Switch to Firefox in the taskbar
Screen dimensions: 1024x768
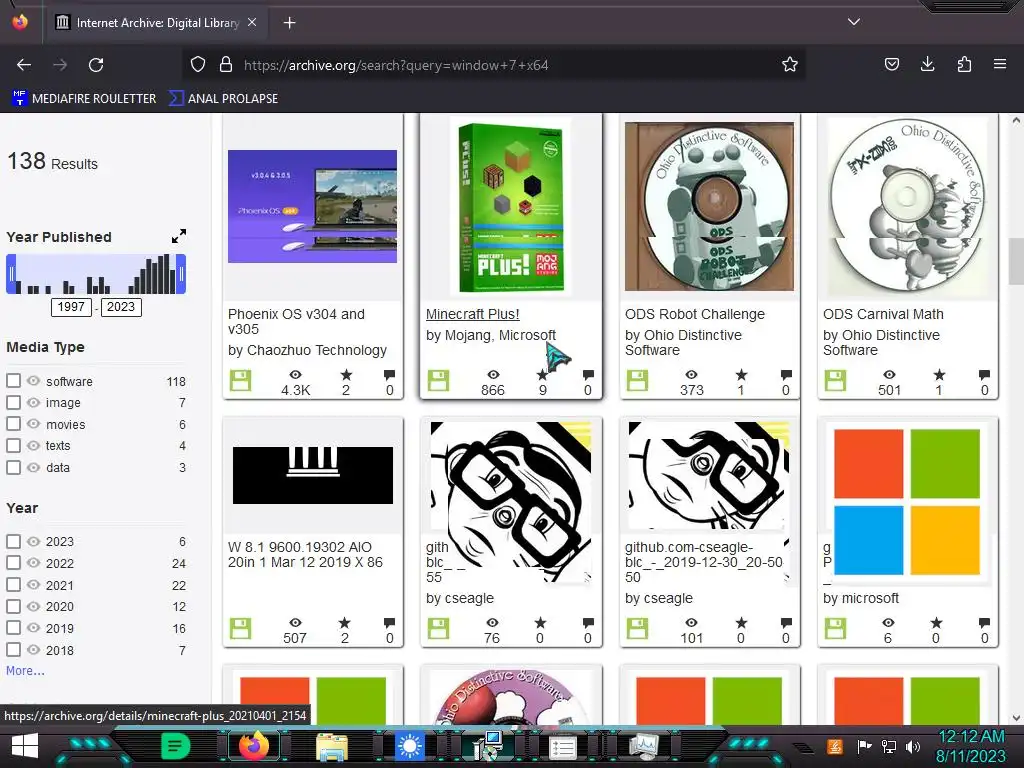254,745
